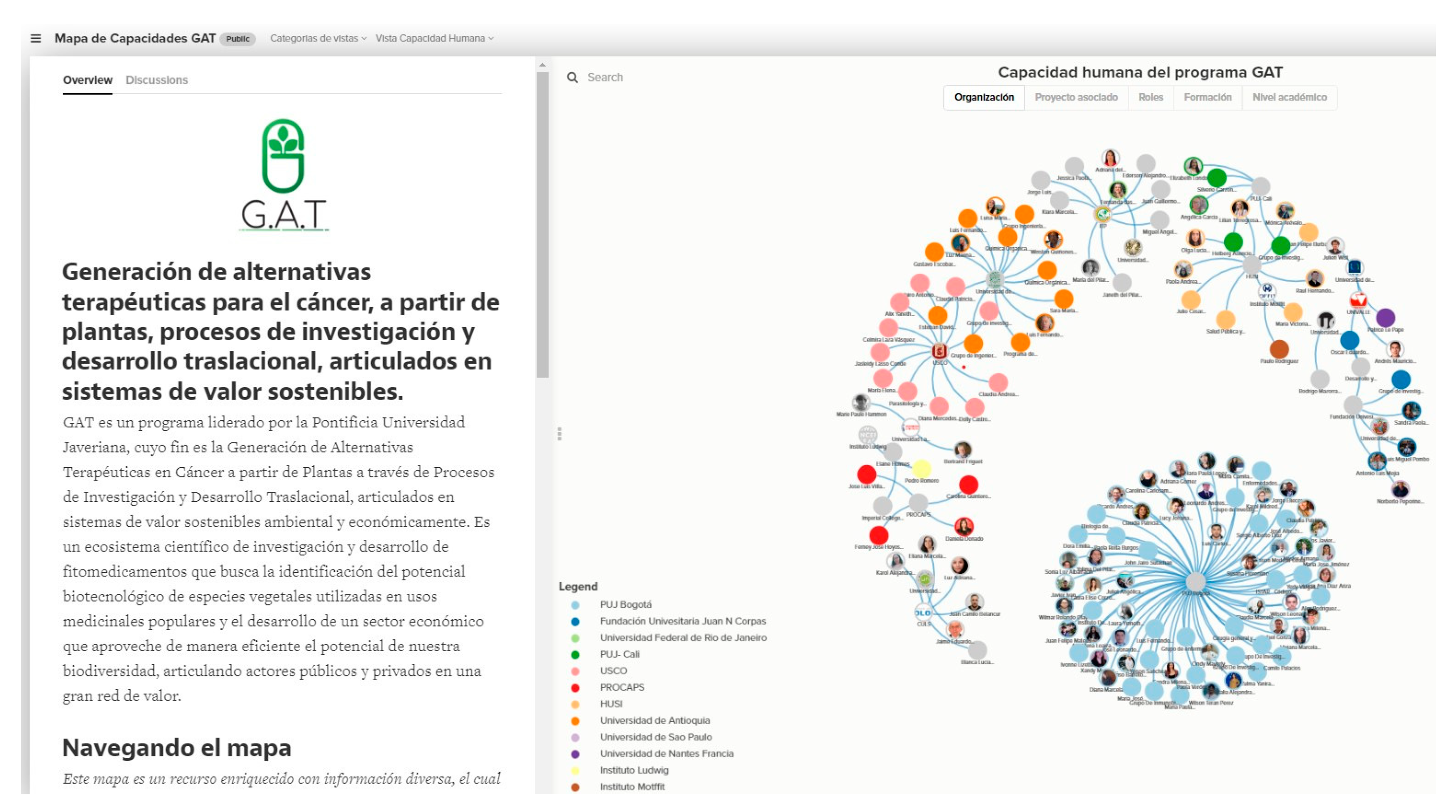The width and height of the screenshot is (1456, 812).
Task: Switch to the Discussions tab
Action: point(157,80)
